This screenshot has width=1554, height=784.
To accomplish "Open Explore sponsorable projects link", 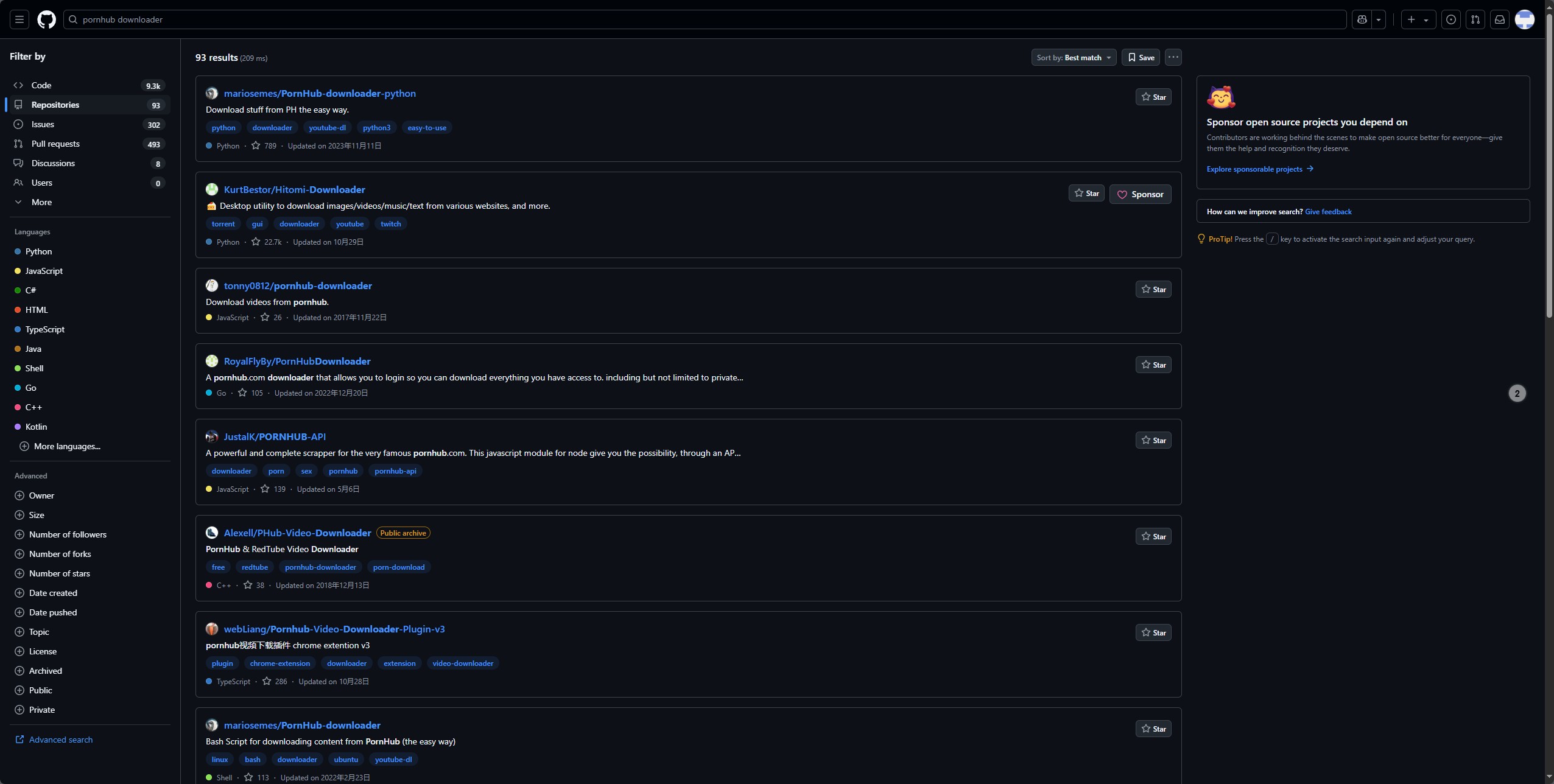I will pos(1260,169).
